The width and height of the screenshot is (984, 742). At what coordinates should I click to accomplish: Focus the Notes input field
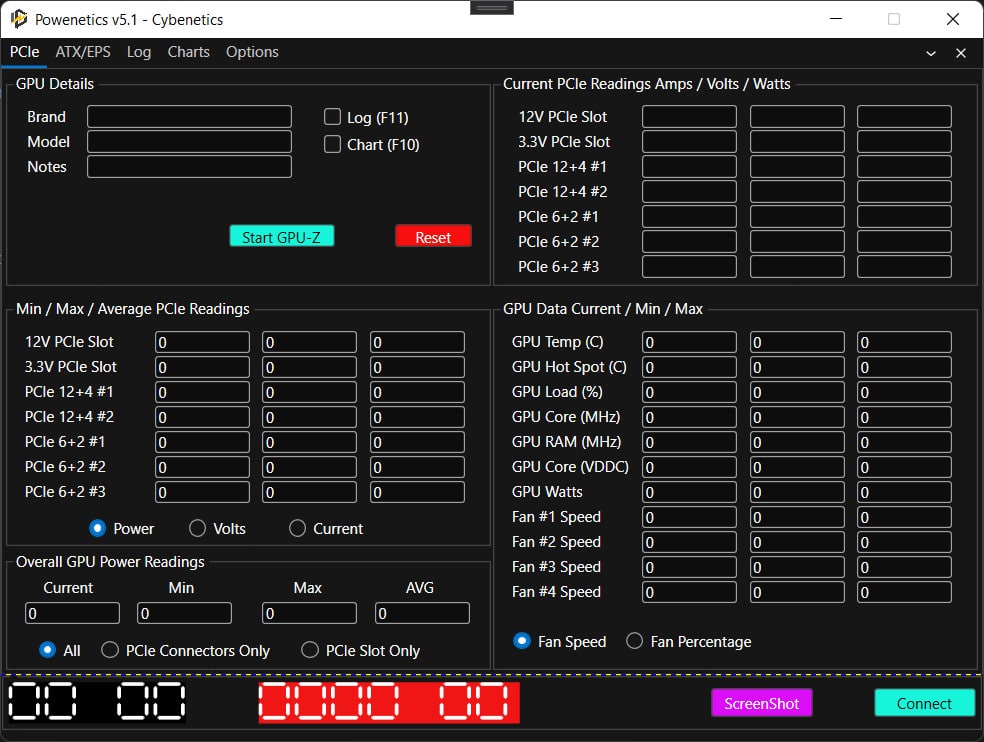(190, 167)
